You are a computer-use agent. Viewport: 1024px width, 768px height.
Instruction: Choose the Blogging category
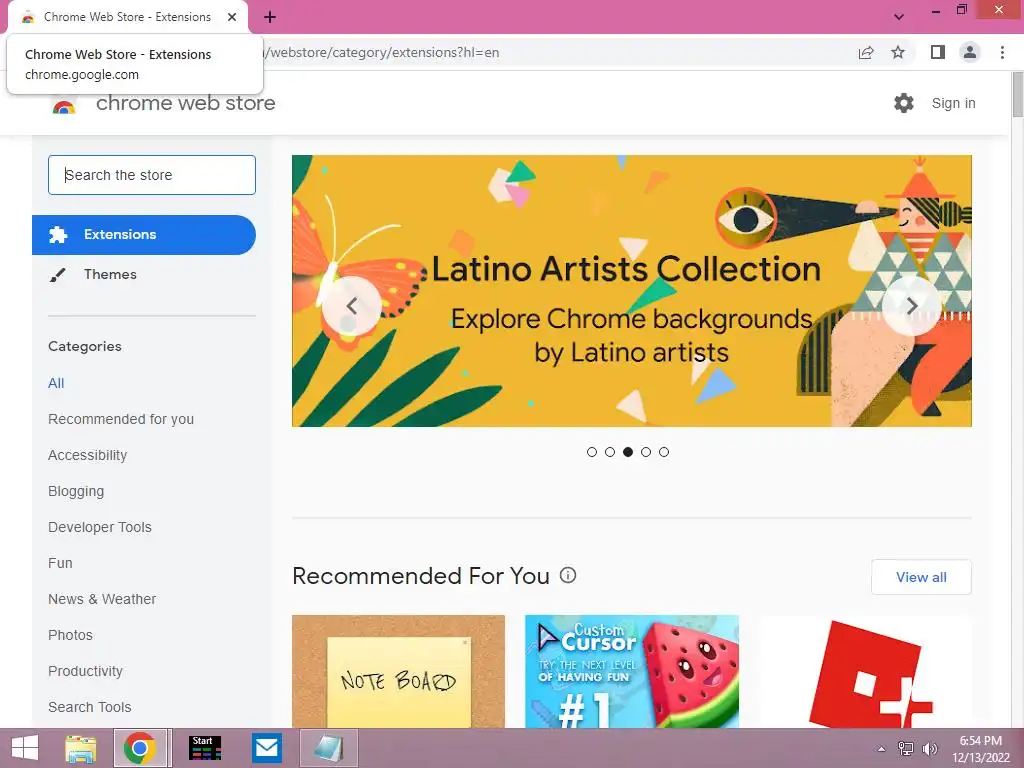coord(76,491)
